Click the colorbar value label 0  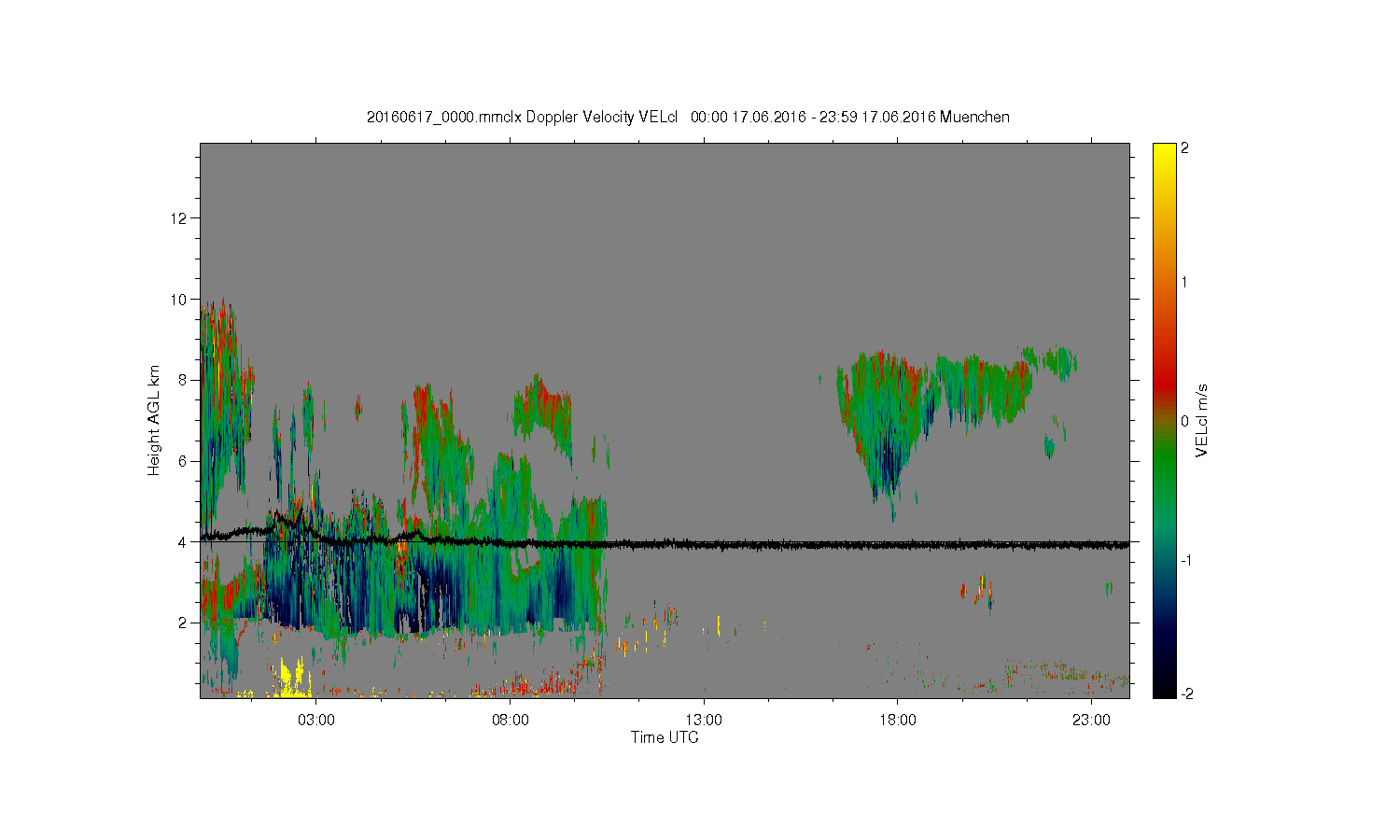point(1185,421)
